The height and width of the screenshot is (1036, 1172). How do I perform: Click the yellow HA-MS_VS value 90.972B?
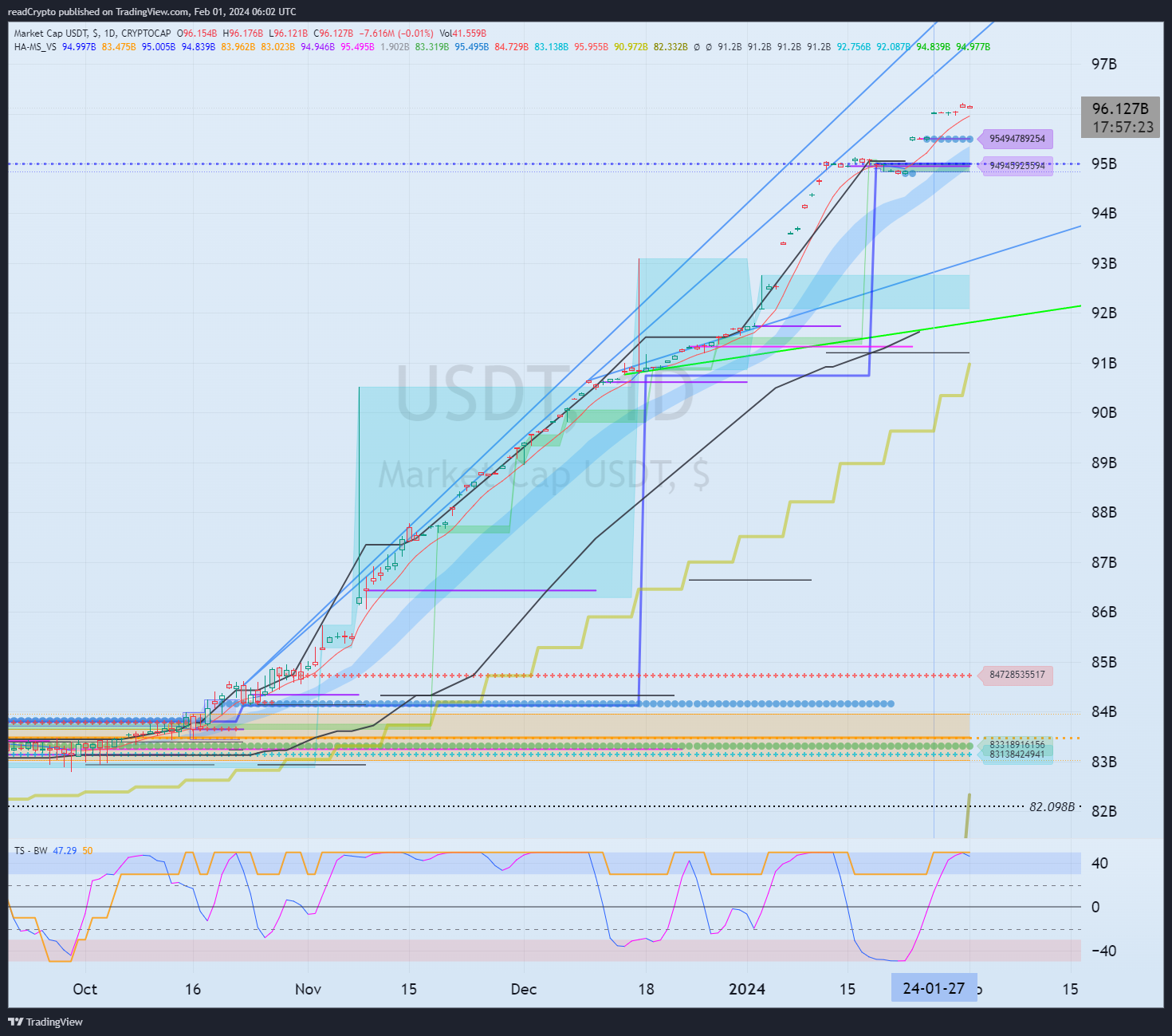(631, 47)
